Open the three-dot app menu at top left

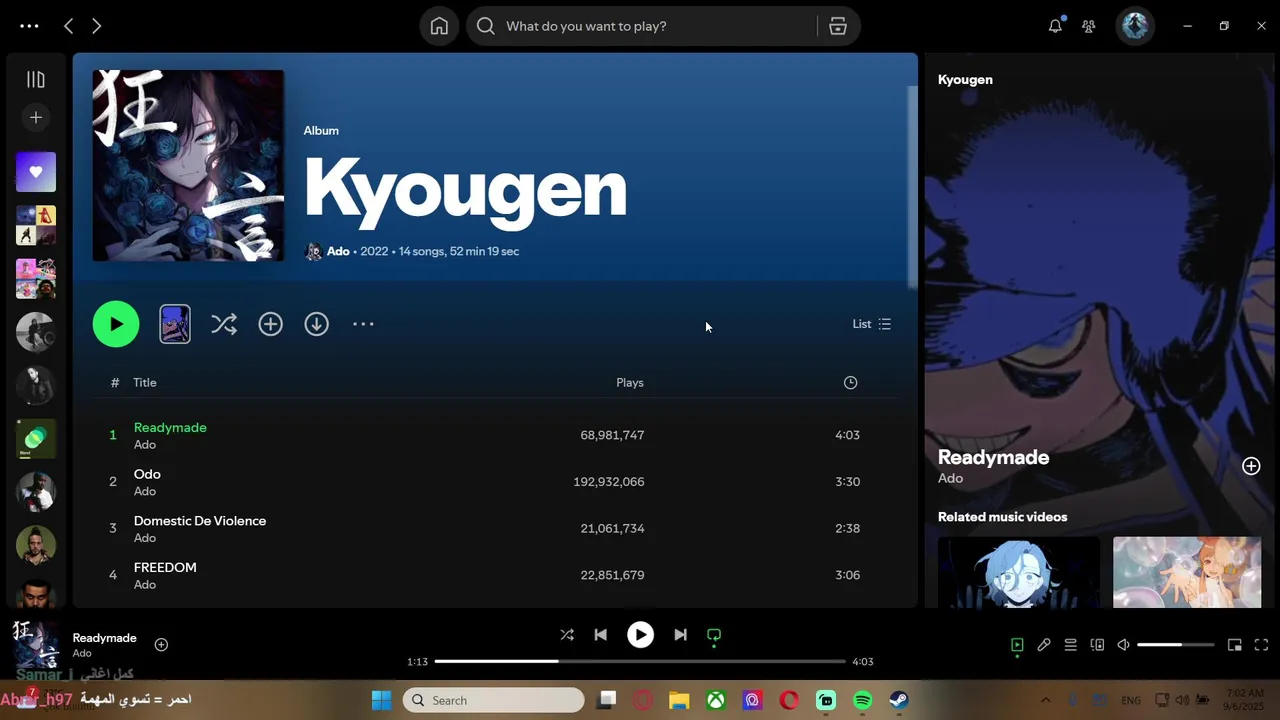pyautogui.click(x=29, y=26)
